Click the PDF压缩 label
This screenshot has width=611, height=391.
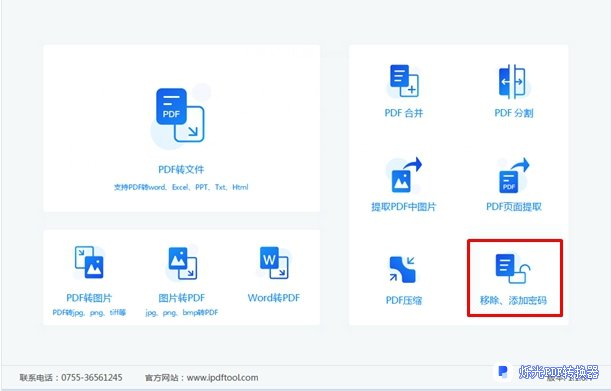tap(403, 300)
